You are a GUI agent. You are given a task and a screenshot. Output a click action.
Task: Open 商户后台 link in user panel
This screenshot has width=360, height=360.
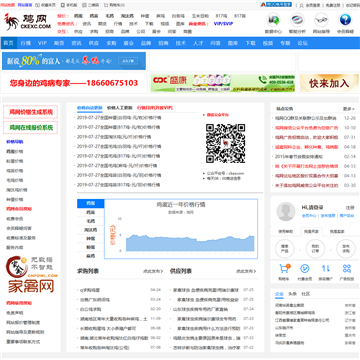pos(347,216)
